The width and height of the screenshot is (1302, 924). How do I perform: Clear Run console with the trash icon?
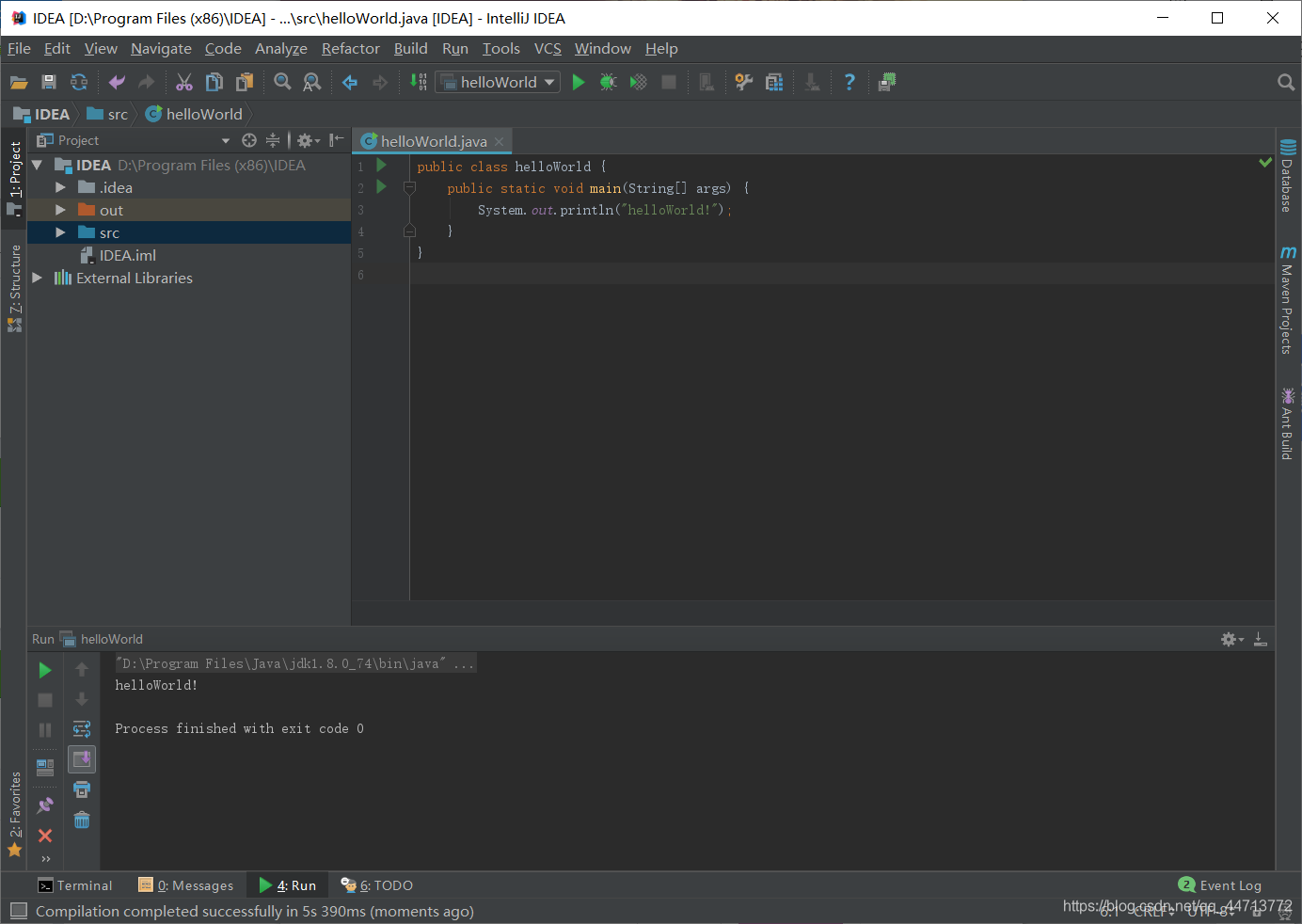pyautogui.click(x=82, y=820)
